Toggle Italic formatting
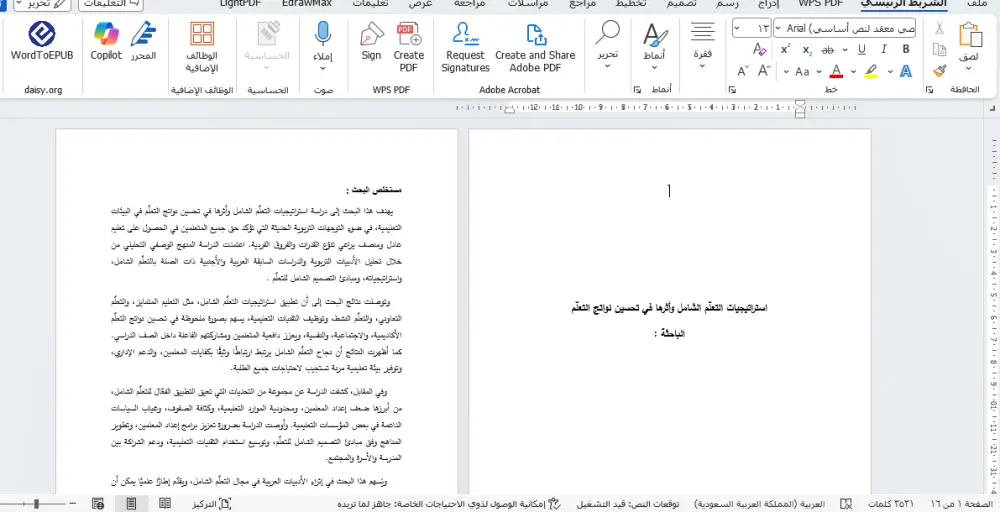This screenshot has height=512, width=1000. click(884, 50)
